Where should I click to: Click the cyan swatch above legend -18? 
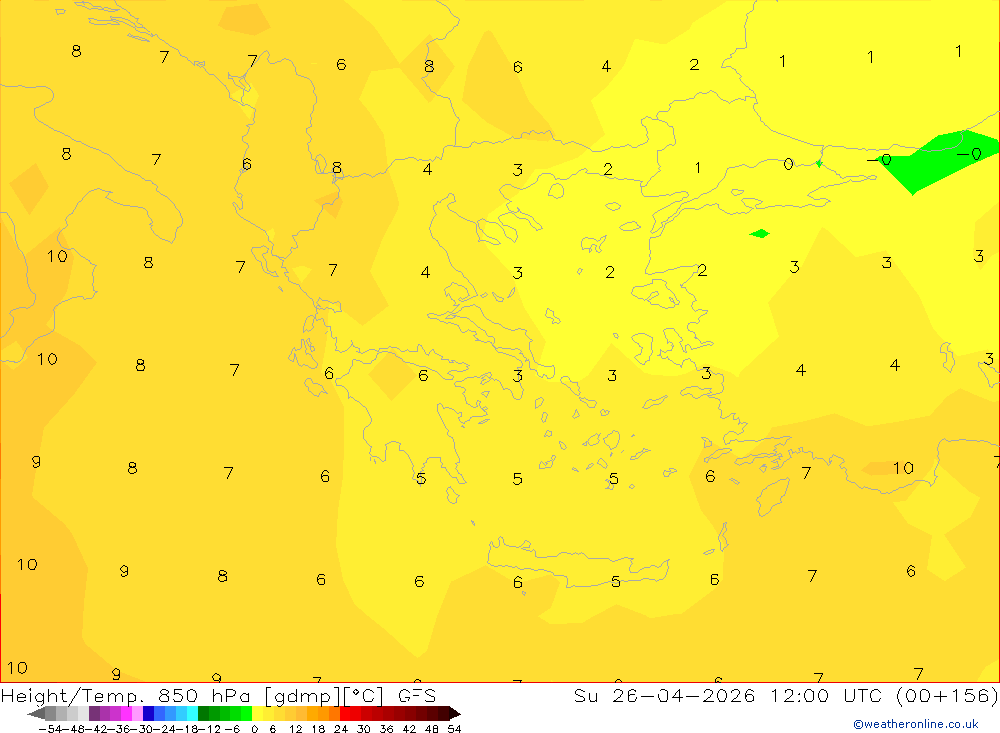[192, 714]
